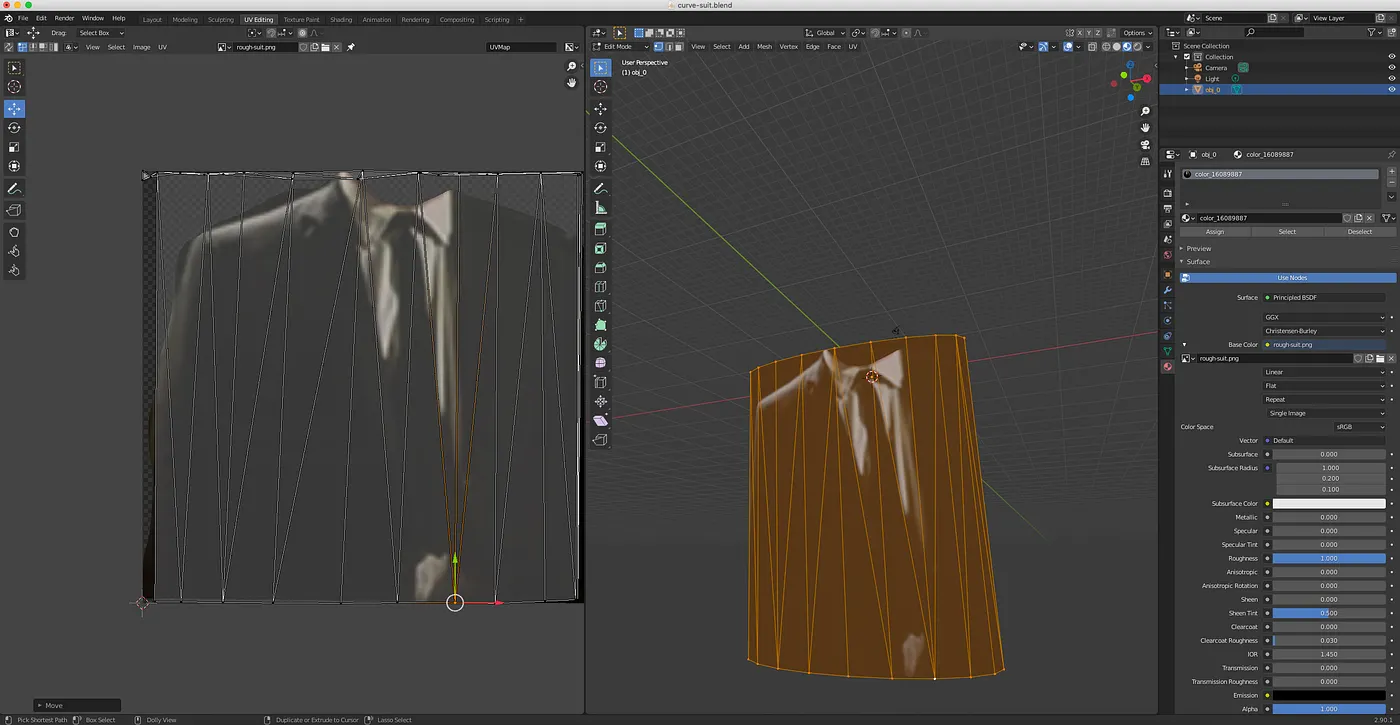This screenshot has height=725, width=1400.
Task: Toggle X-ray display in the 3D viewport
Action: coord(1093,47)
